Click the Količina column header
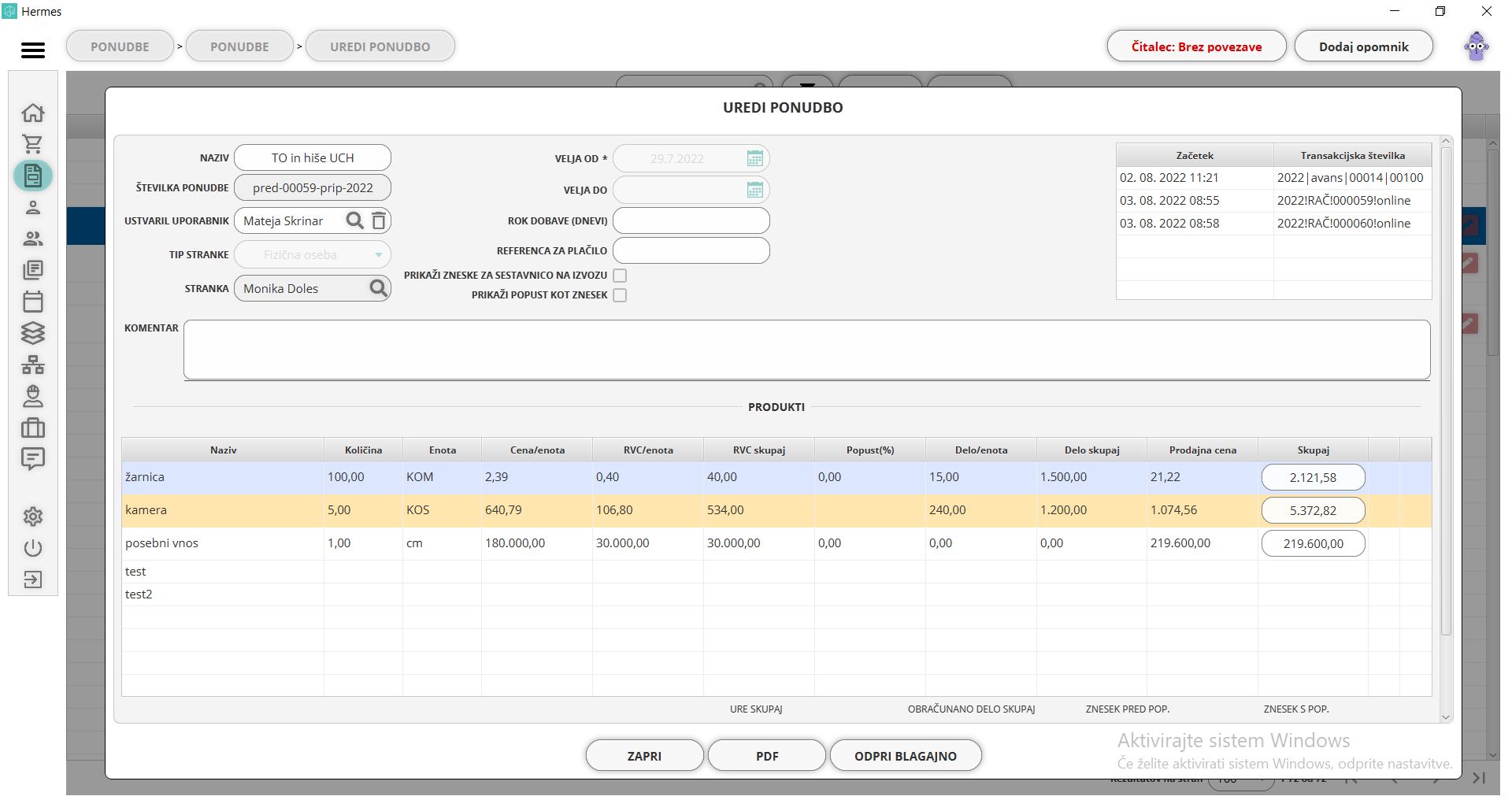 pyautogui.click(x=363, y=450)
